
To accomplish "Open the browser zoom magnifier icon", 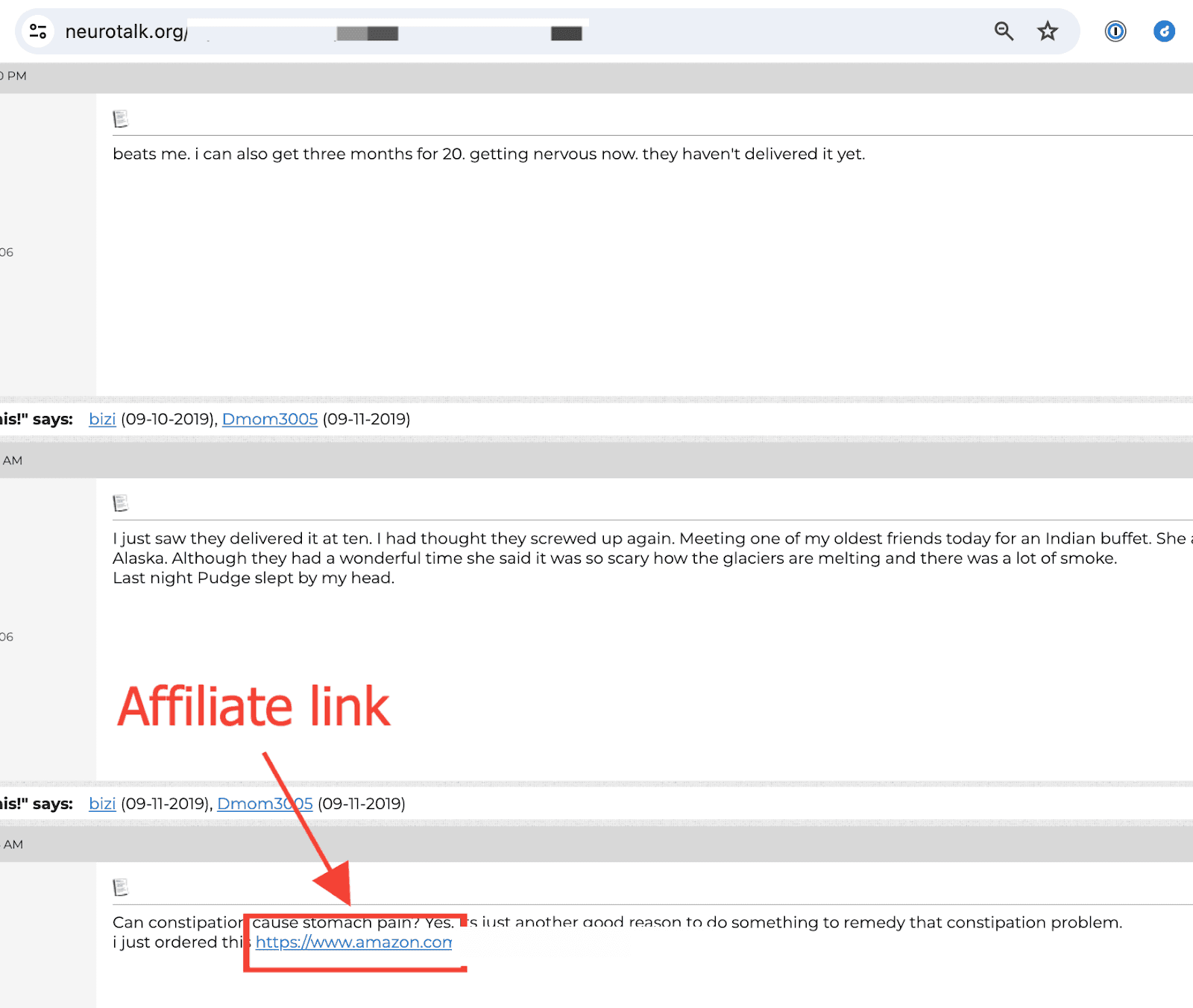I will tap(1004, 31).
